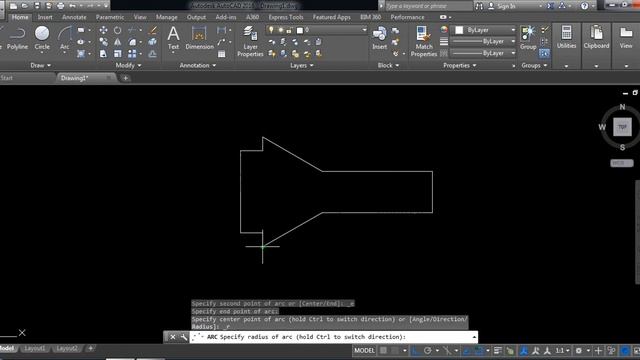Switch to the Express Tools tab
The width and height of the screenshot is (640, 360).
(286, 17)
